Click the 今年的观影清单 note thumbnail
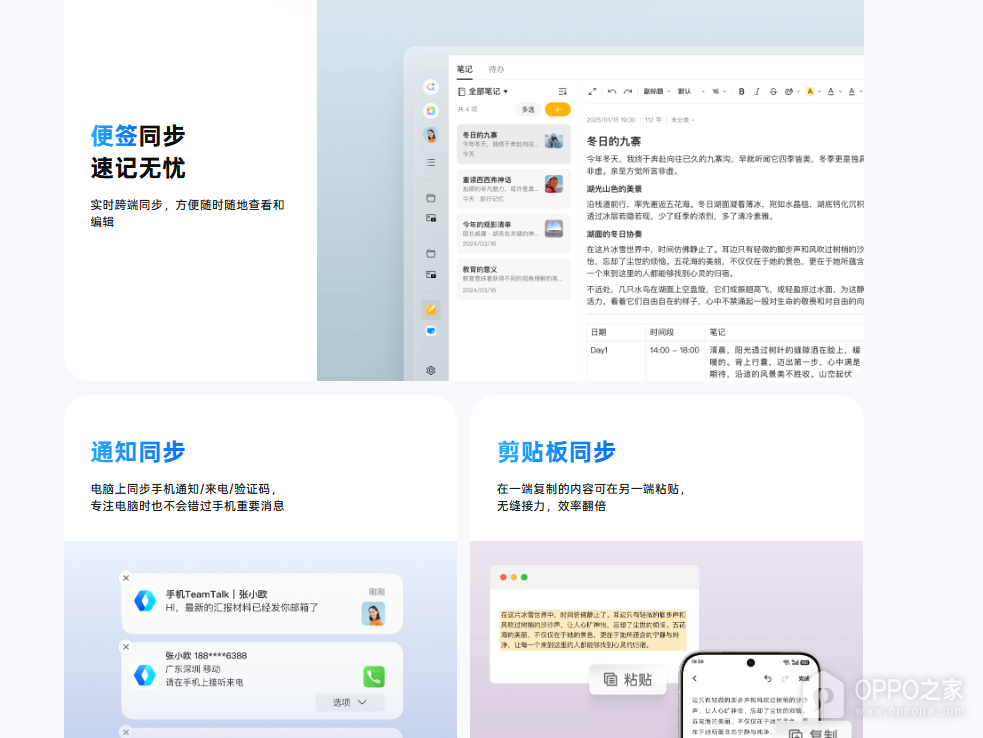Image resolution: width=983 pixels, height=738 pixels. click(554, 228)
